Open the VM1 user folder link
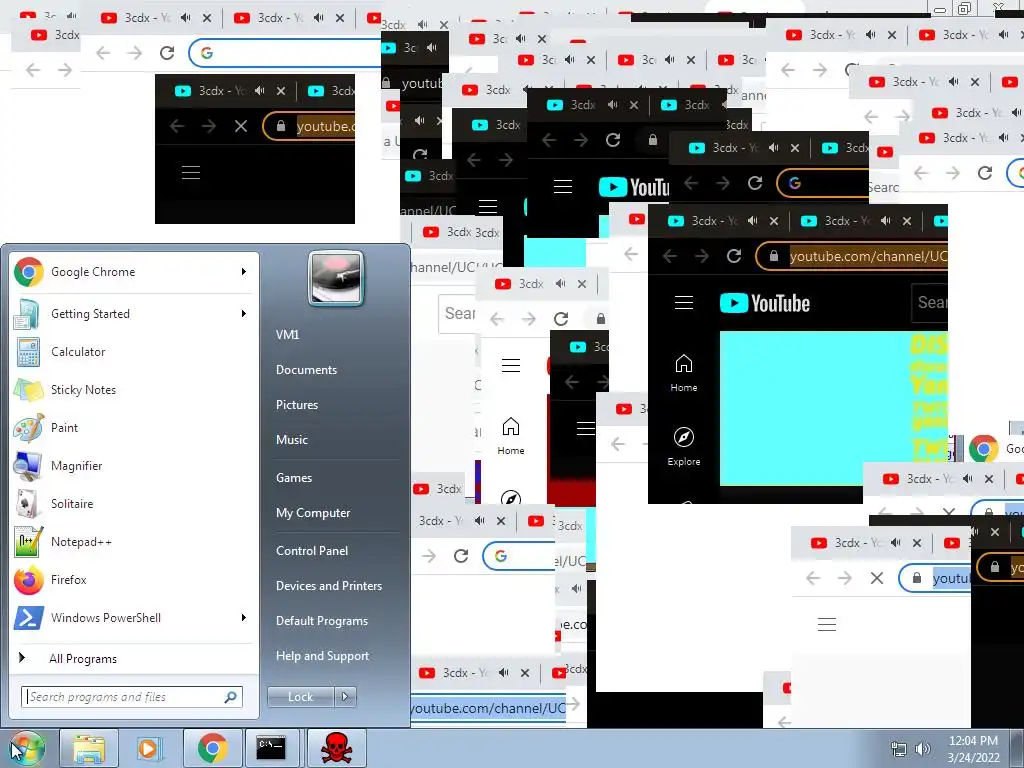The height and width of the screenshot is (768, 1024). pyautogui.click(x=287, y=335)
